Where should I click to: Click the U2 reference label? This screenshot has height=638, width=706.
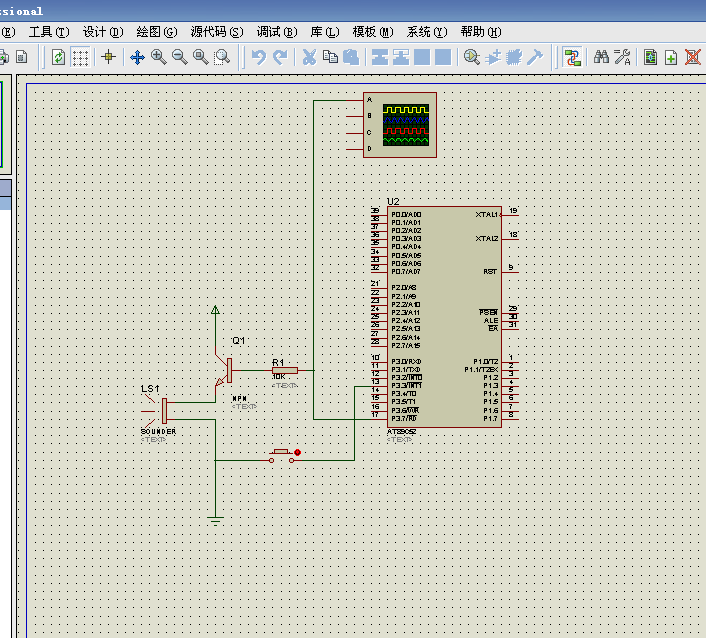(393, 201)
